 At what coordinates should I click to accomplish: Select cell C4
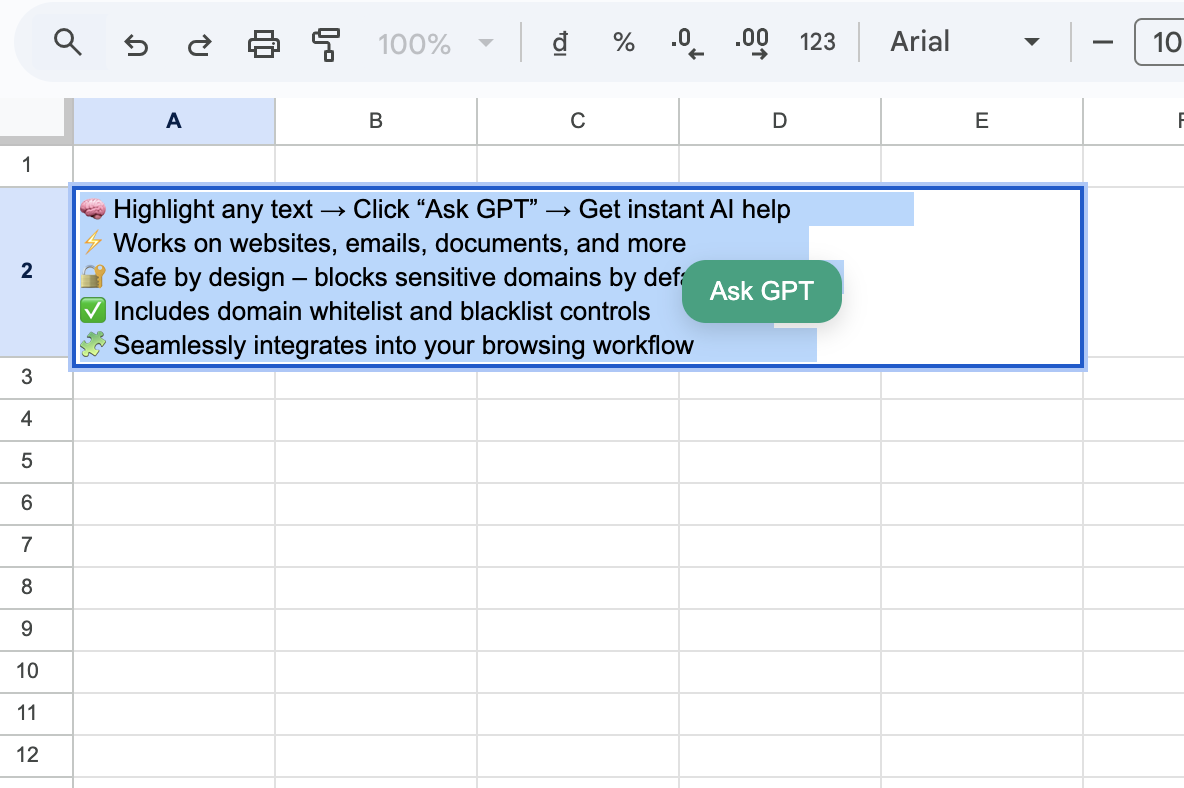[578, 419]
